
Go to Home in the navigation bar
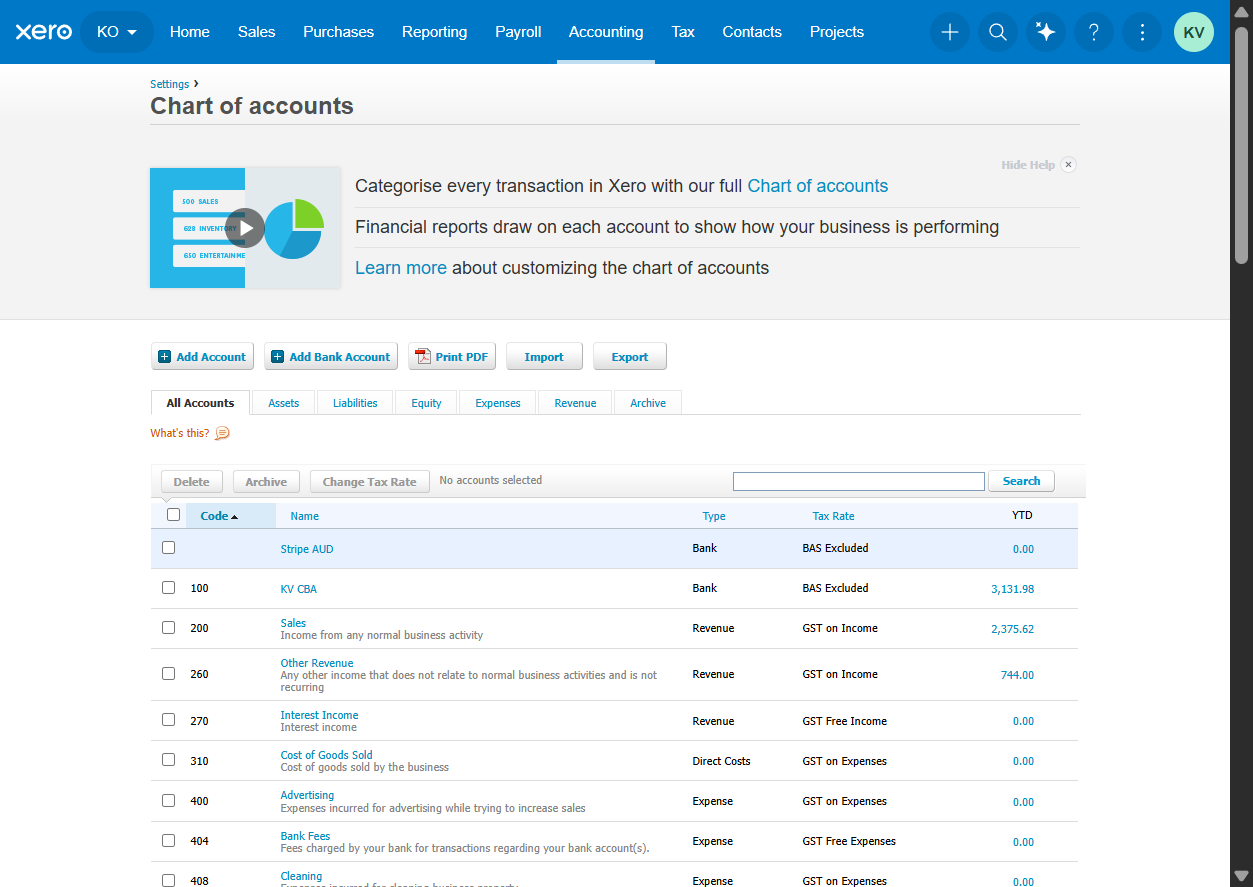pyautogui.click(x=190, y=32)
